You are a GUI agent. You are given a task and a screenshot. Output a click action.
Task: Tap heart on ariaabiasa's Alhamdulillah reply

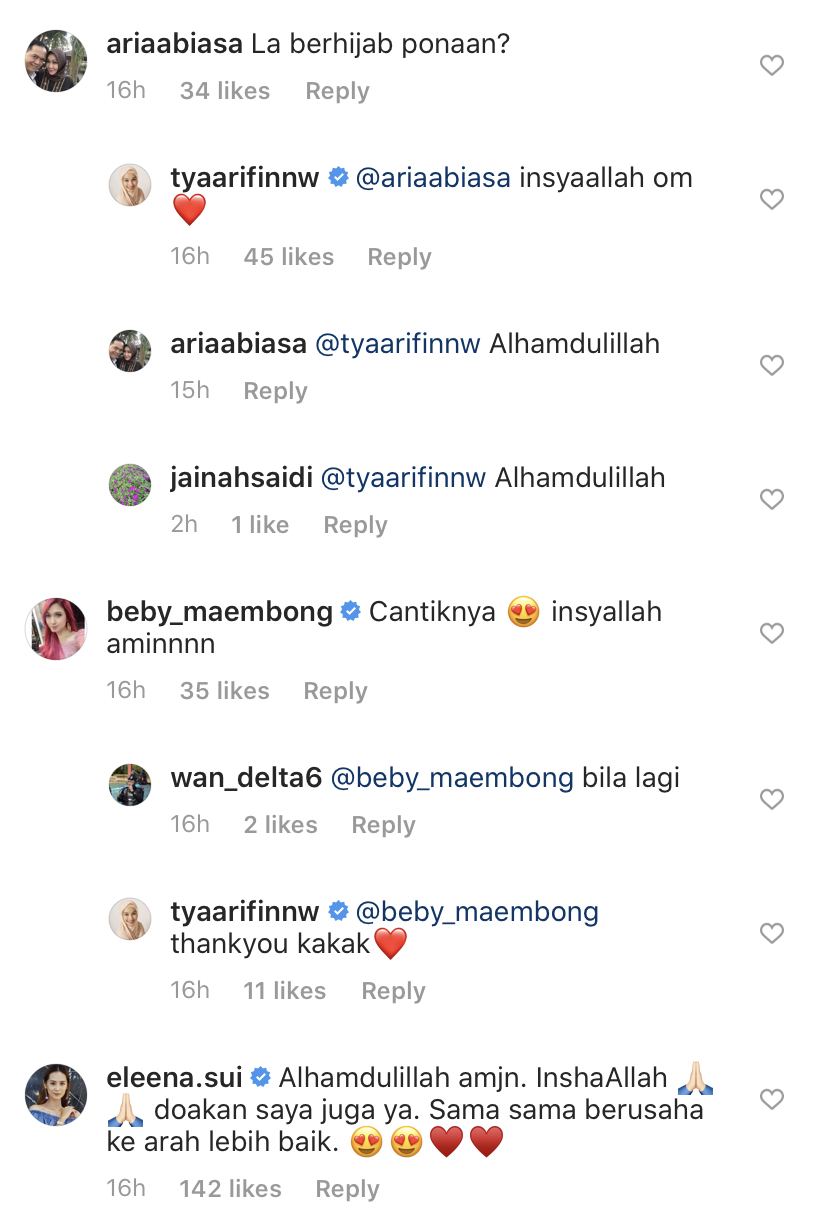coord(771,366)
